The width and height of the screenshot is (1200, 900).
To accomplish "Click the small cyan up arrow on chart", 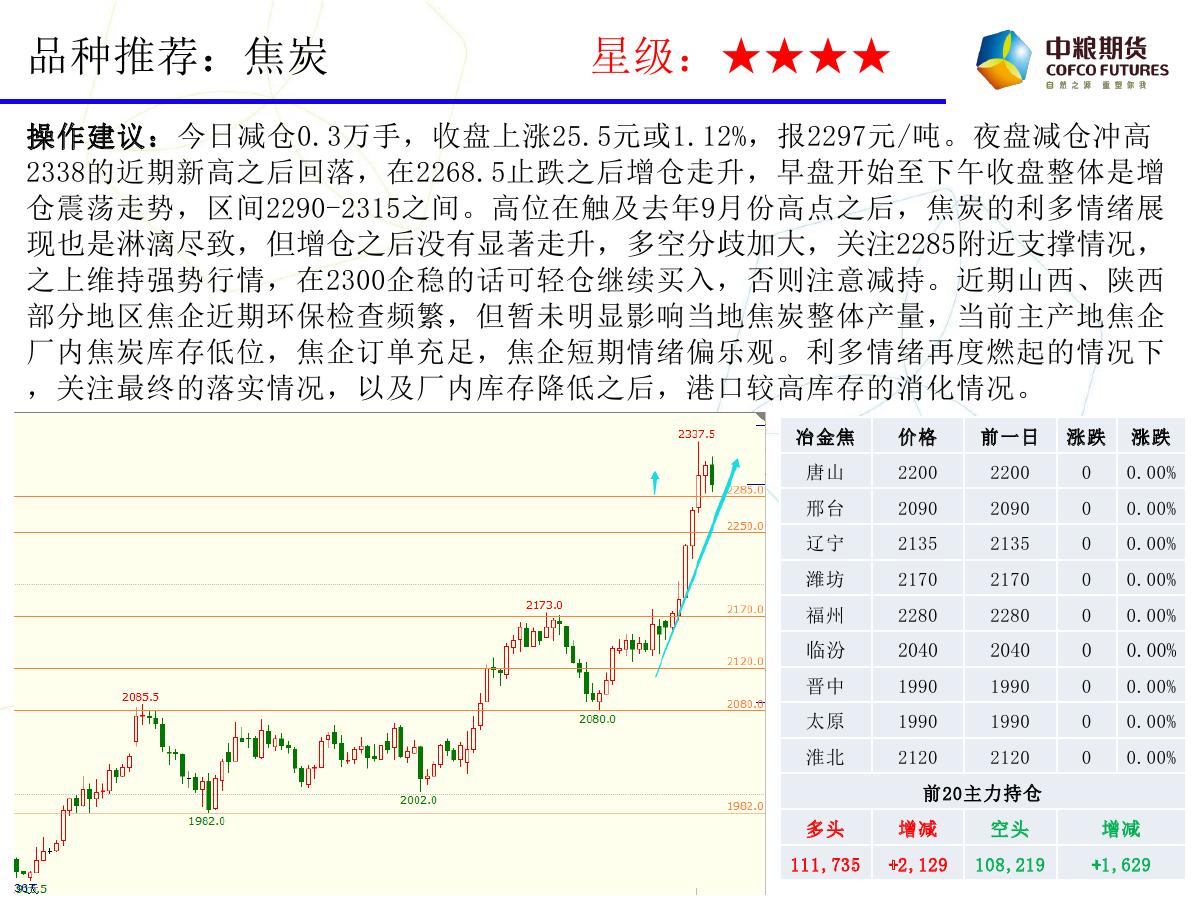I will pyautogui.click(x=654, y=482).
